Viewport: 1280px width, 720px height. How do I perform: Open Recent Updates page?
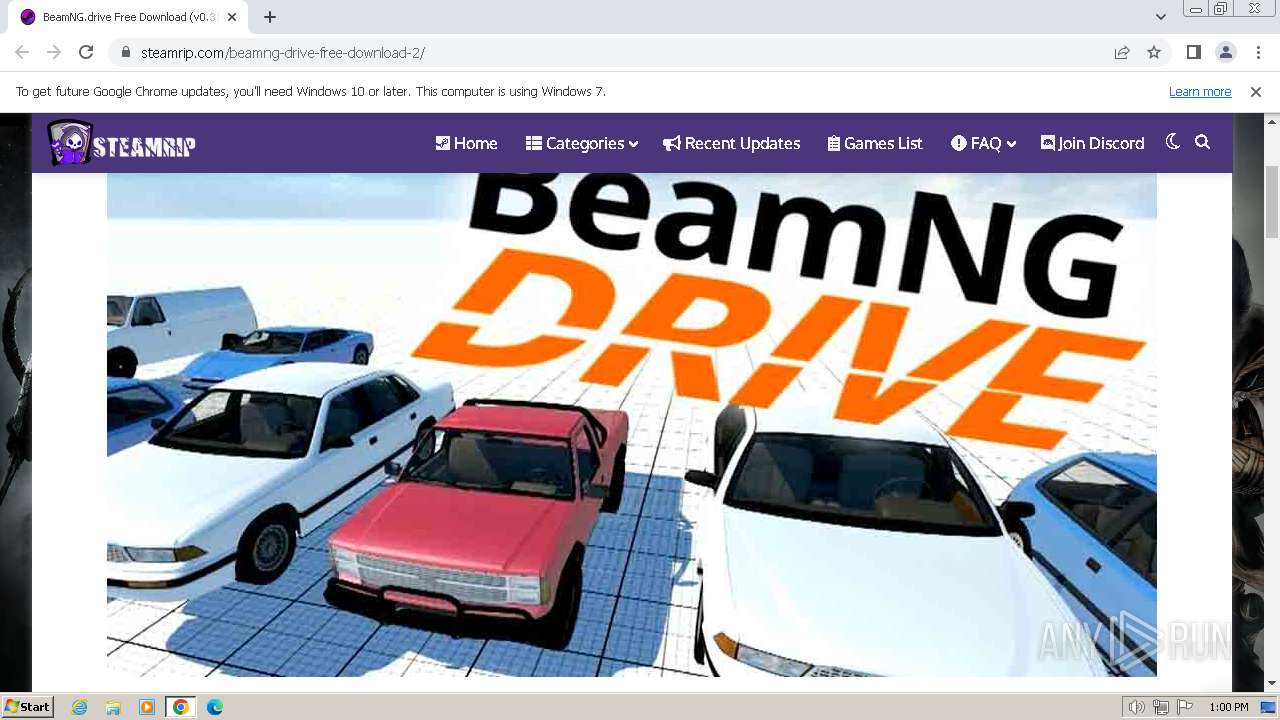(732, 143)
